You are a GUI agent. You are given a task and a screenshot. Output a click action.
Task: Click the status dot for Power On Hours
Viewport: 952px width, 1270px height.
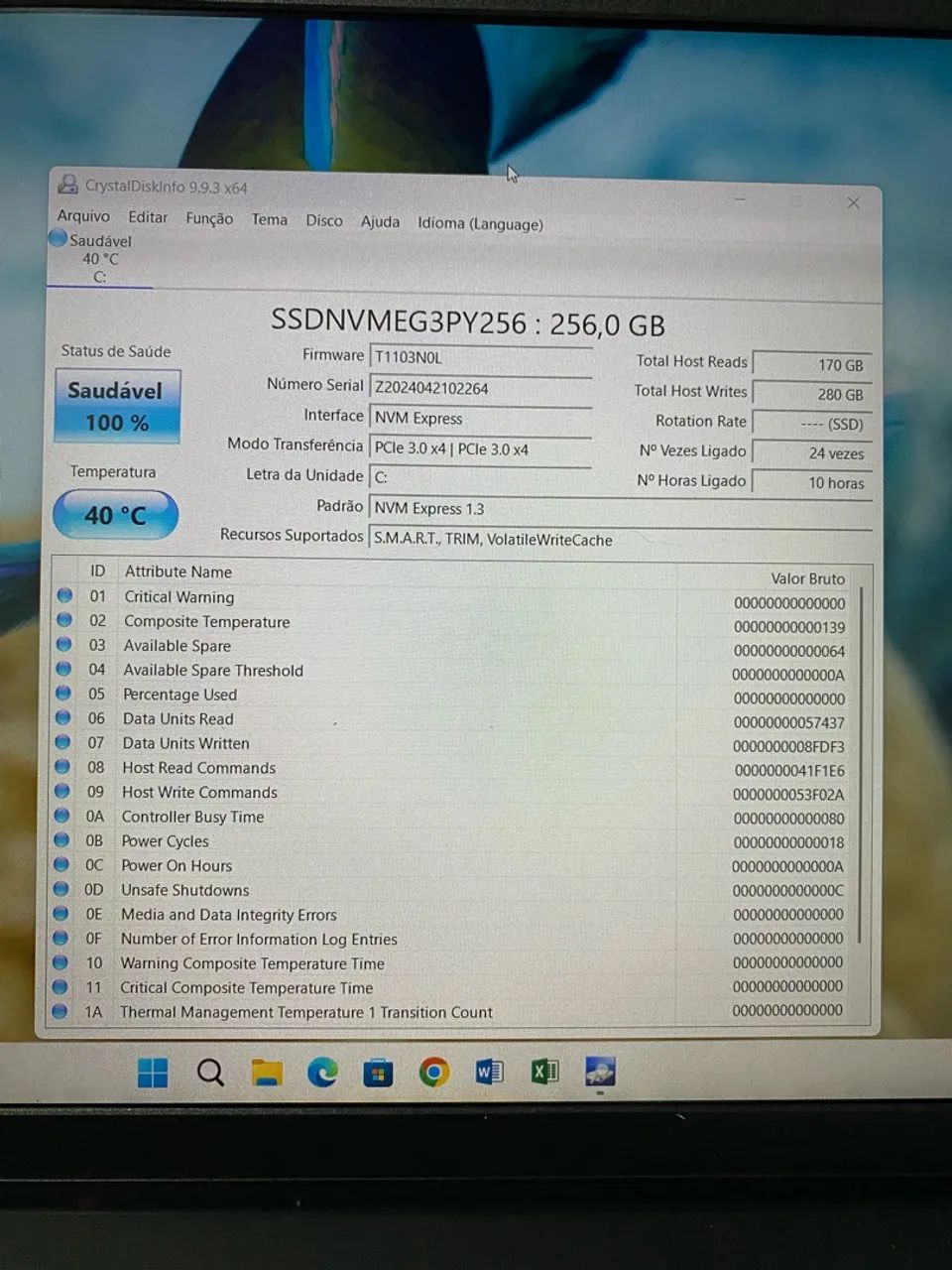point(61,864)
